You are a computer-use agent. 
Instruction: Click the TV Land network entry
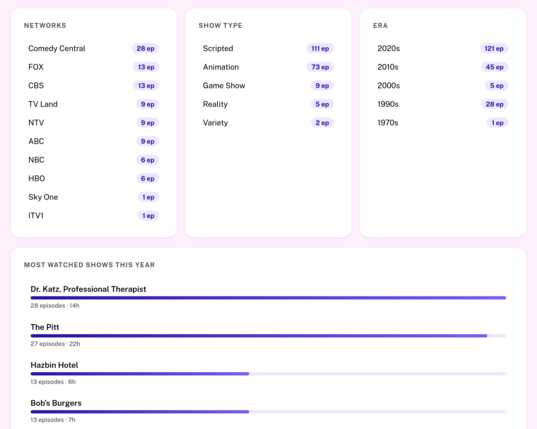click(93, 104)
